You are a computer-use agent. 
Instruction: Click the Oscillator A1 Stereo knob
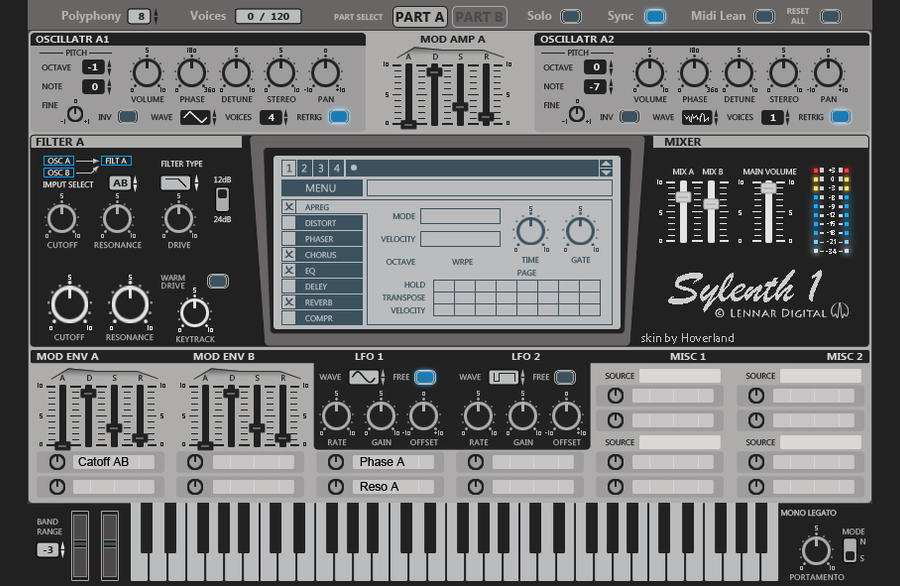coord(281,73)
